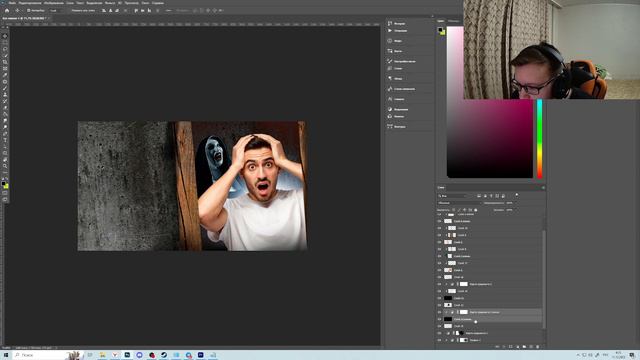Open layer styles fx menu
The width and height of the screenshot is (640, 360).
pyautogui.click(x=504, y=347)
